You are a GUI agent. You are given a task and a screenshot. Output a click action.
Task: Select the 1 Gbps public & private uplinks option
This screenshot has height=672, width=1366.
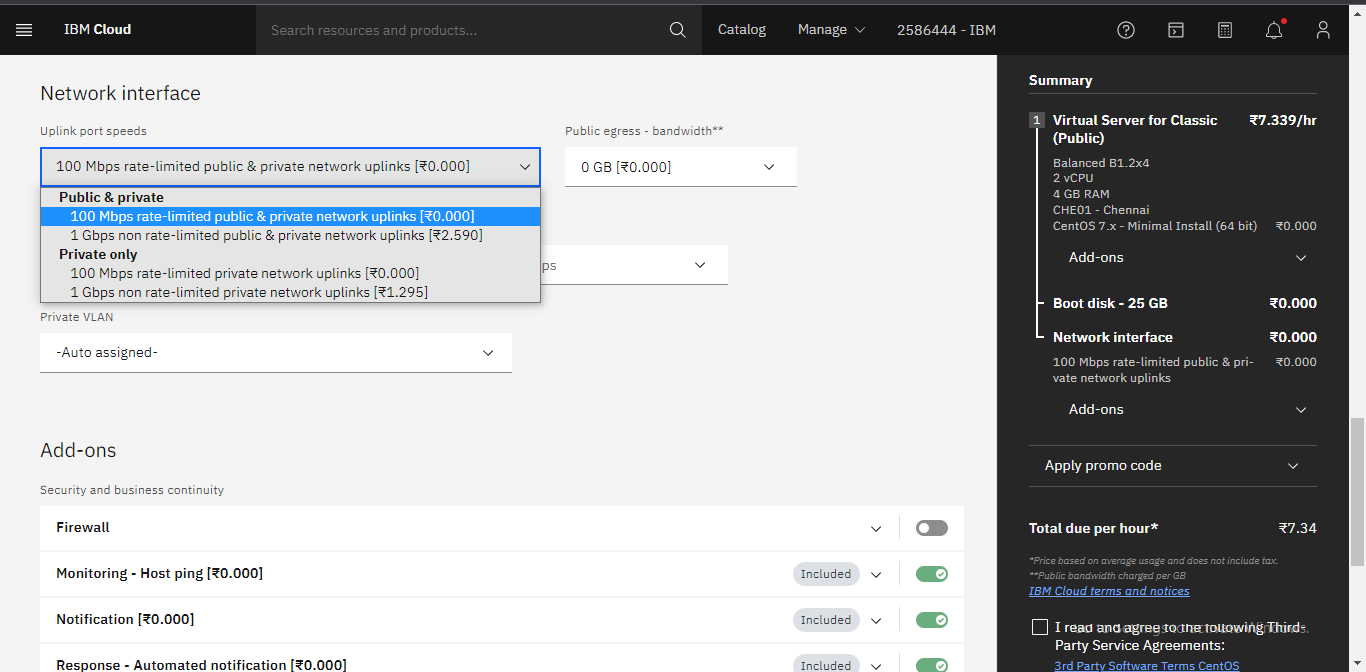(276, 234)
